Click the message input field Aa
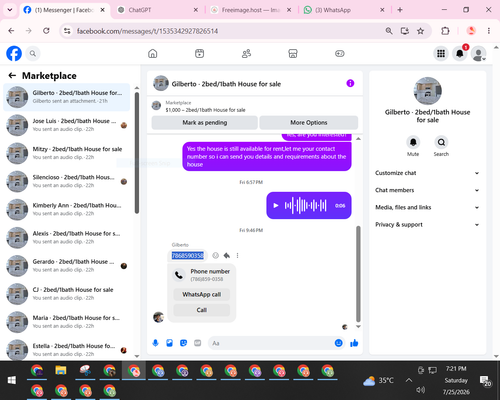Image resolution: width=500 pixels, height=400 pixels. click(x=270, y=343)
